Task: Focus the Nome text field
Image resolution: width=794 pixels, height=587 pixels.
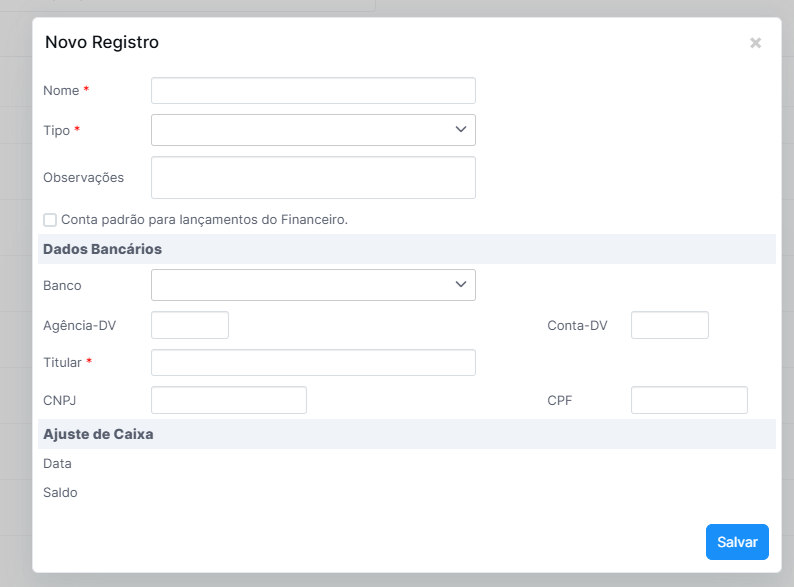Action: coord(313,91)
